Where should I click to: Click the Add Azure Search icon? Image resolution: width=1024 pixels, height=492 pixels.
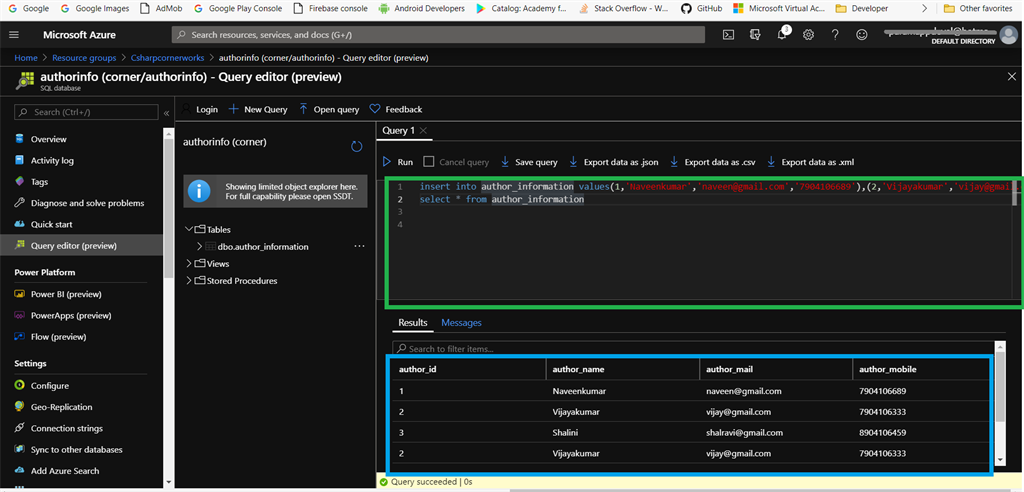coord(20,471)
